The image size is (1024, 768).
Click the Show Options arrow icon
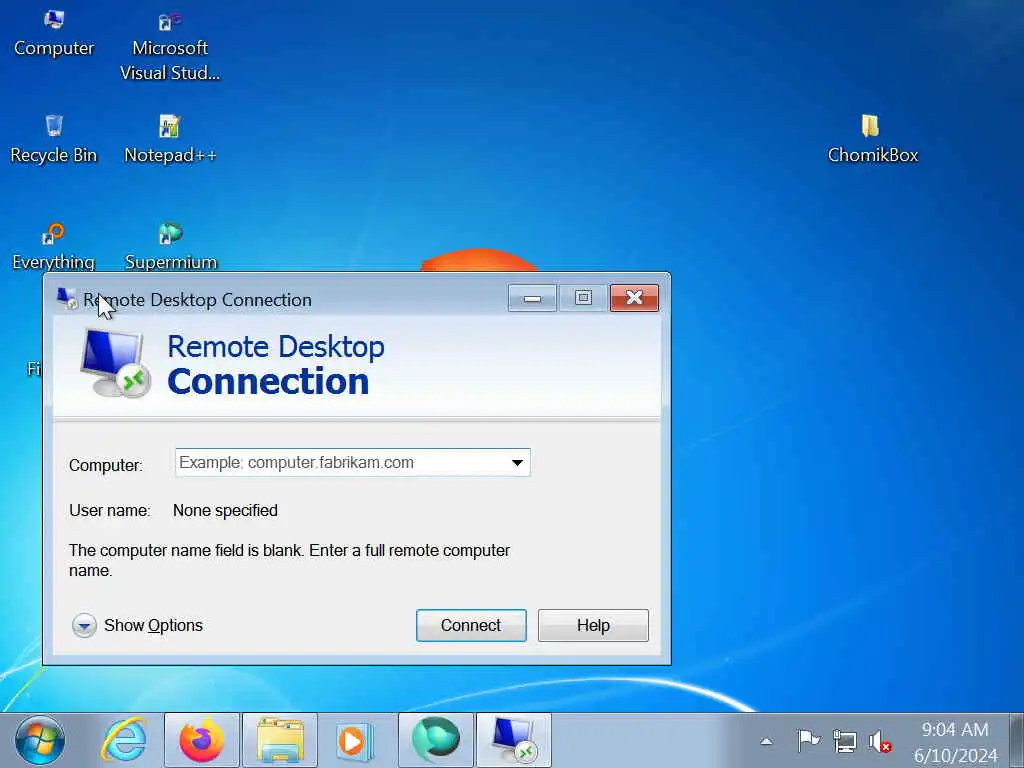pyautogui.click(x=84, y=626)
